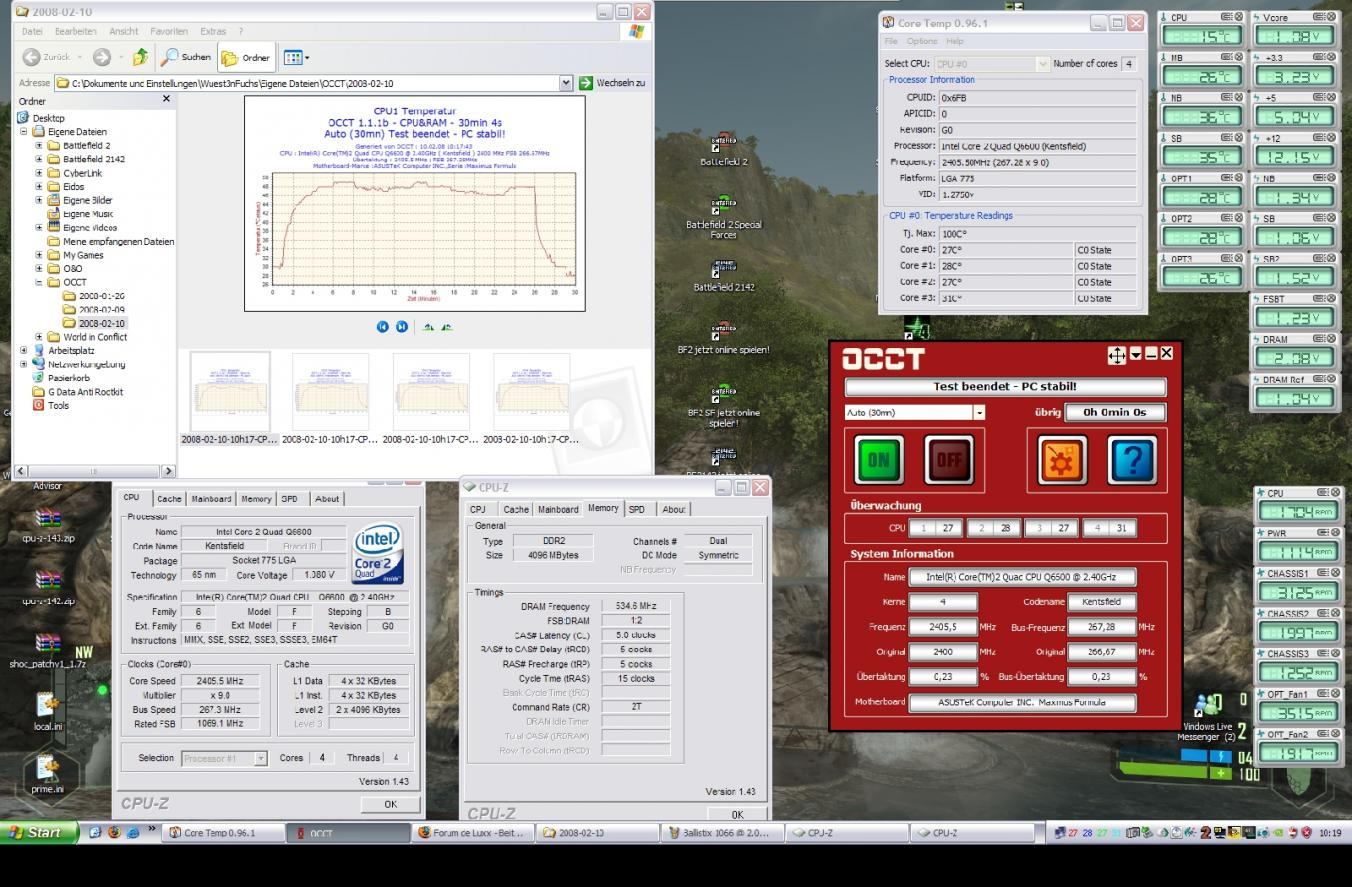Show next image in the filmstrip preview

coord(401,326)
